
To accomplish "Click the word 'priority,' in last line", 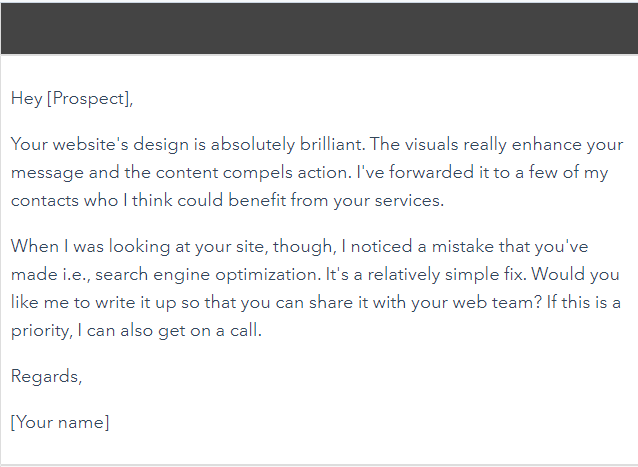I will [x=42, y=330].
